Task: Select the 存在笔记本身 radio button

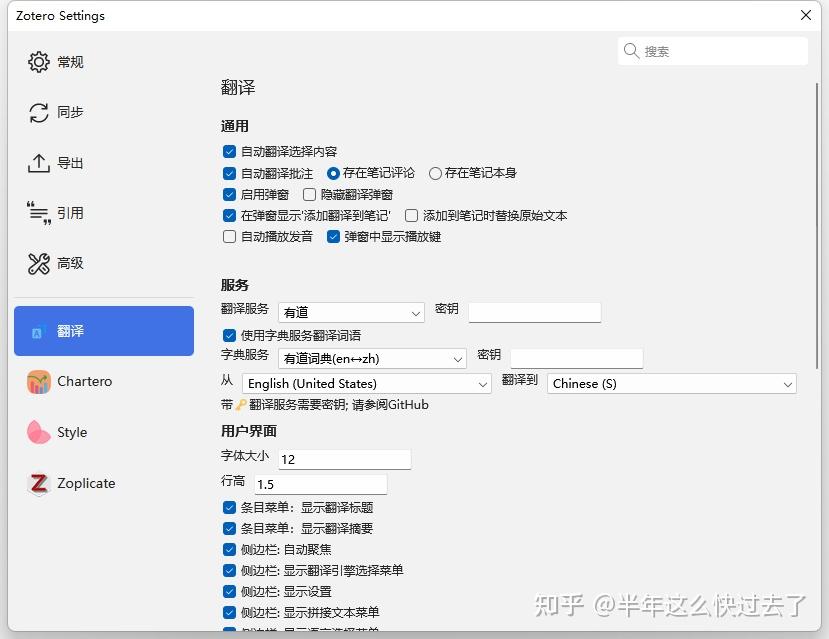Action: pyautogui.click(x=436, y=174)
